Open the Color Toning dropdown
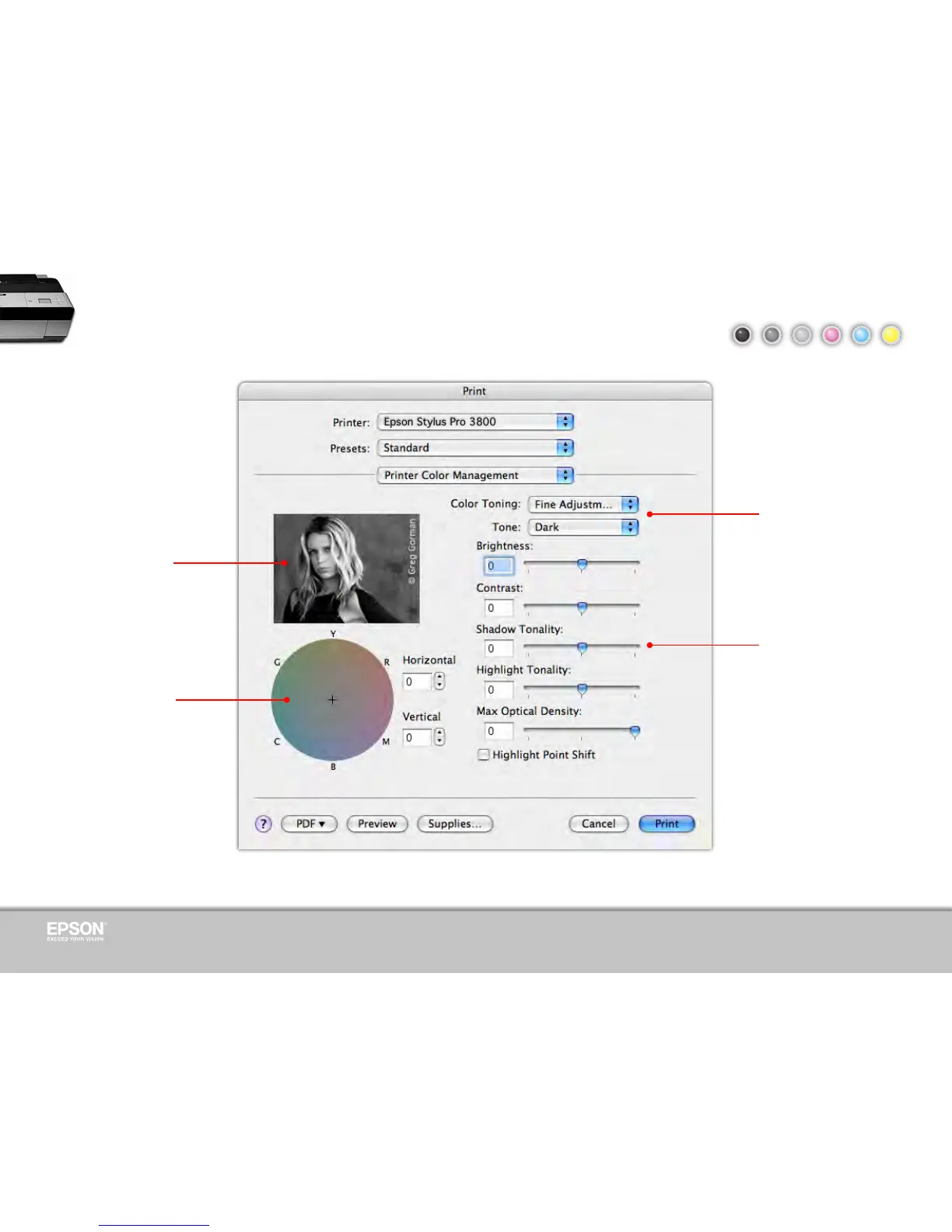The width and height of the screenshot is (952, 1232). click(x=583, y=504)
